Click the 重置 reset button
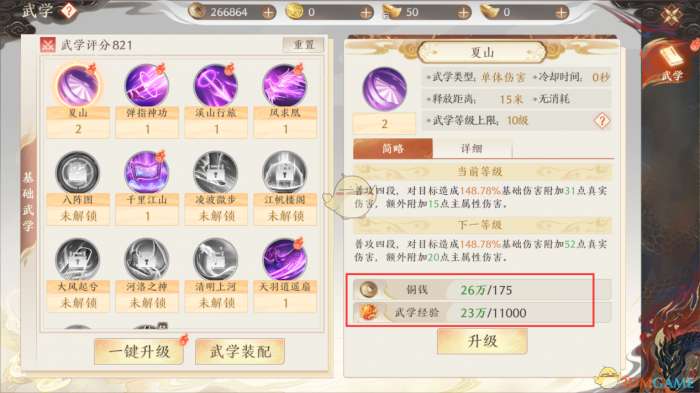This screenshot has width=700, height=393. [x=304, y=45]
